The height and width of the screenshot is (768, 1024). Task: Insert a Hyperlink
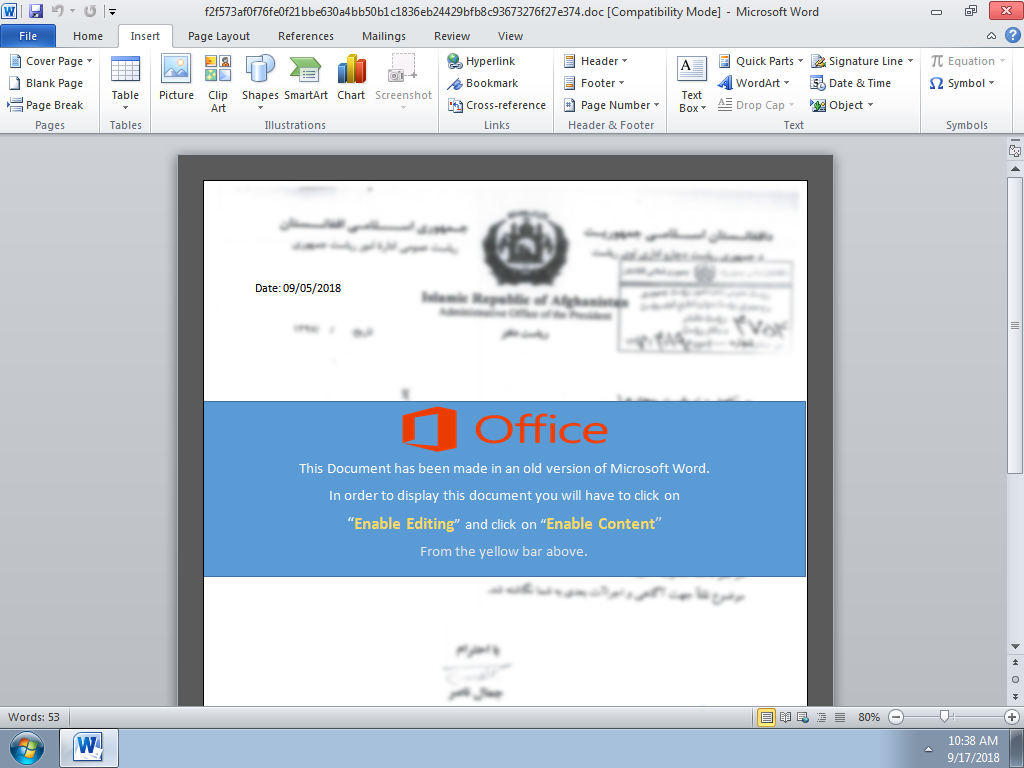481,61
